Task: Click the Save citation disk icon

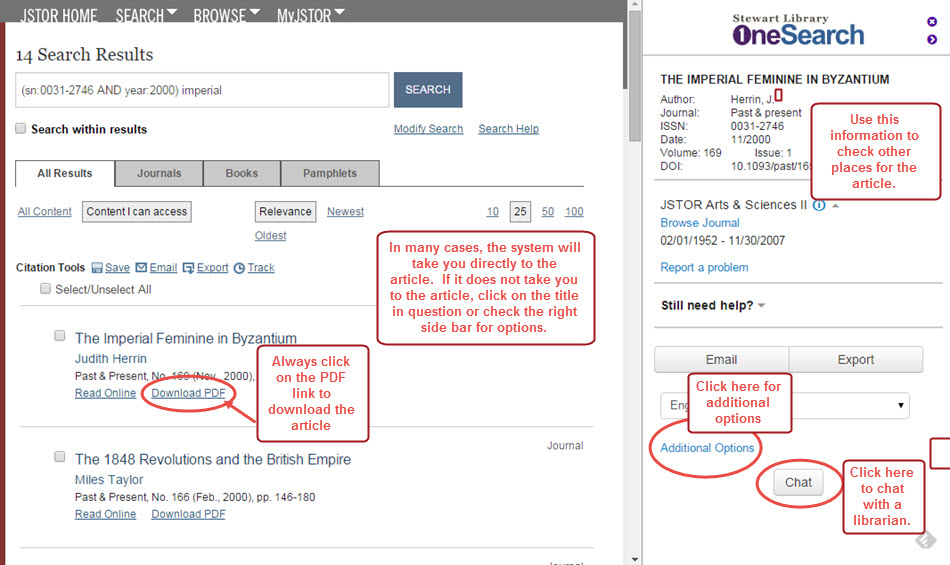Action: [97, 268]
